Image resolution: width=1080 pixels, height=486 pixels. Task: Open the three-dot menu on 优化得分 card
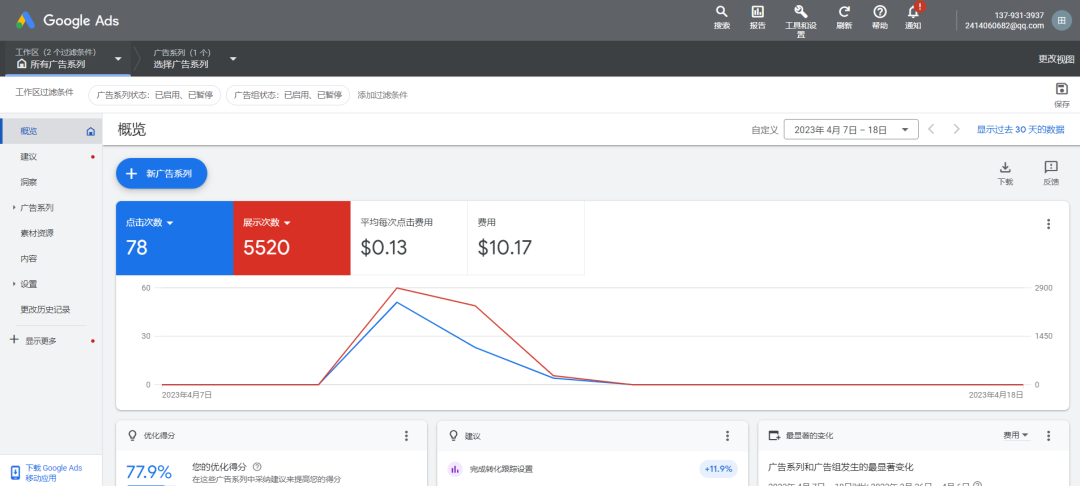coord(406,436)
